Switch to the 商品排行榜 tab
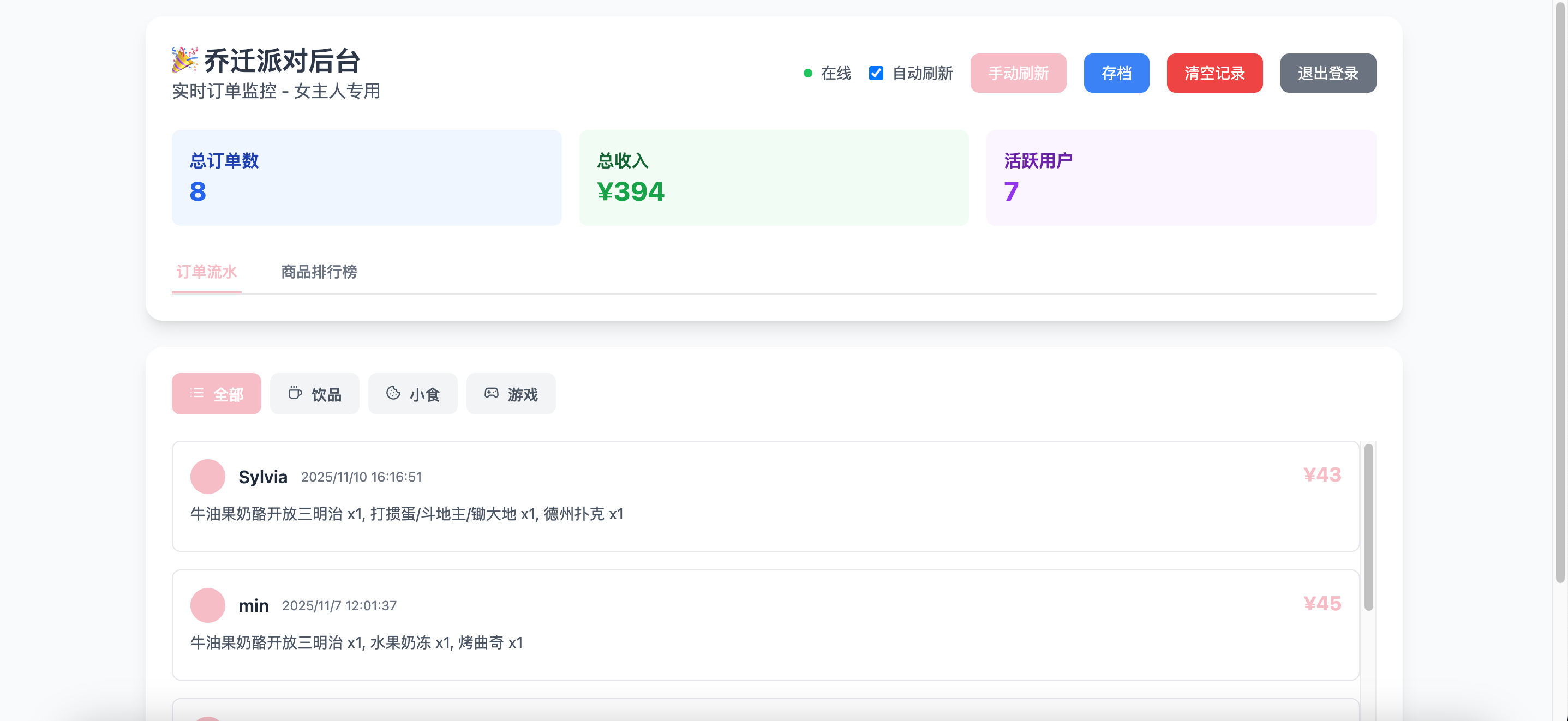Screen dimensions: 1568x721 click(319, 272)
